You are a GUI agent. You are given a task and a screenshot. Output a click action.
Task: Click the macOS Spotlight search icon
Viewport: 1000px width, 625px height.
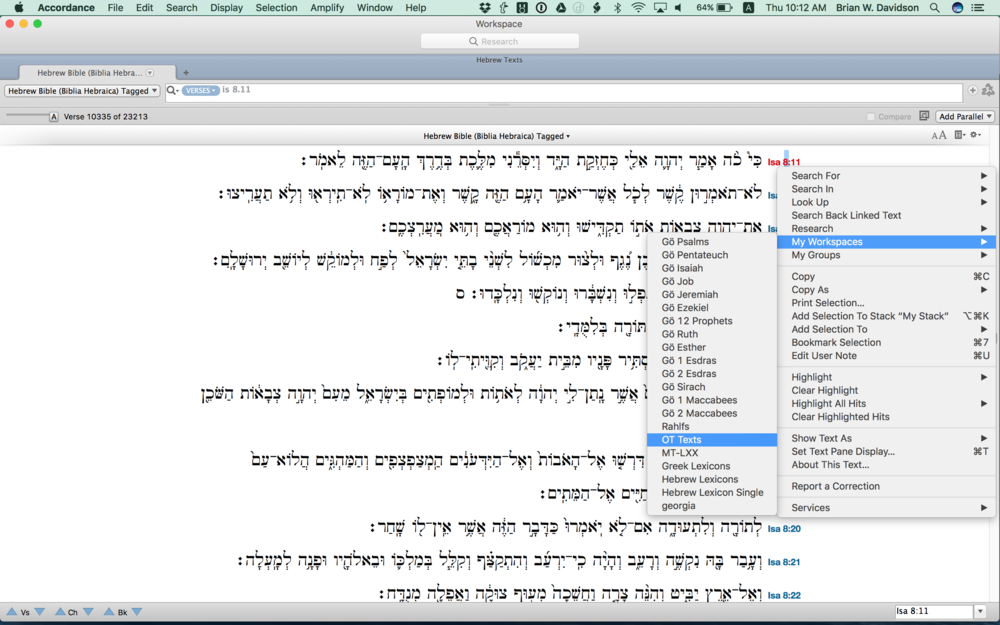pyautogui.click(x=934, y=7)
